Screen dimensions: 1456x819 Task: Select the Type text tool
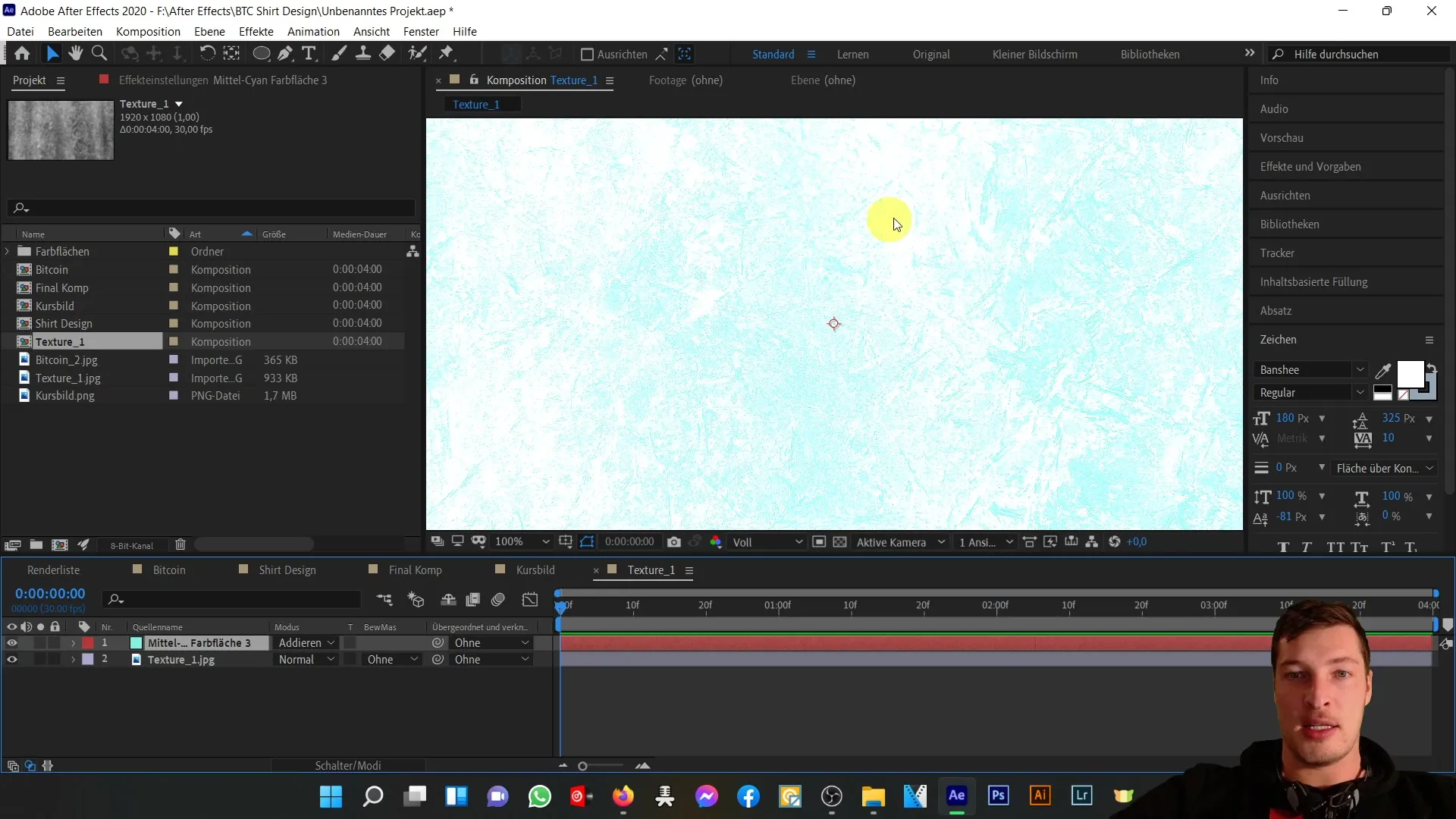(309, 54)
